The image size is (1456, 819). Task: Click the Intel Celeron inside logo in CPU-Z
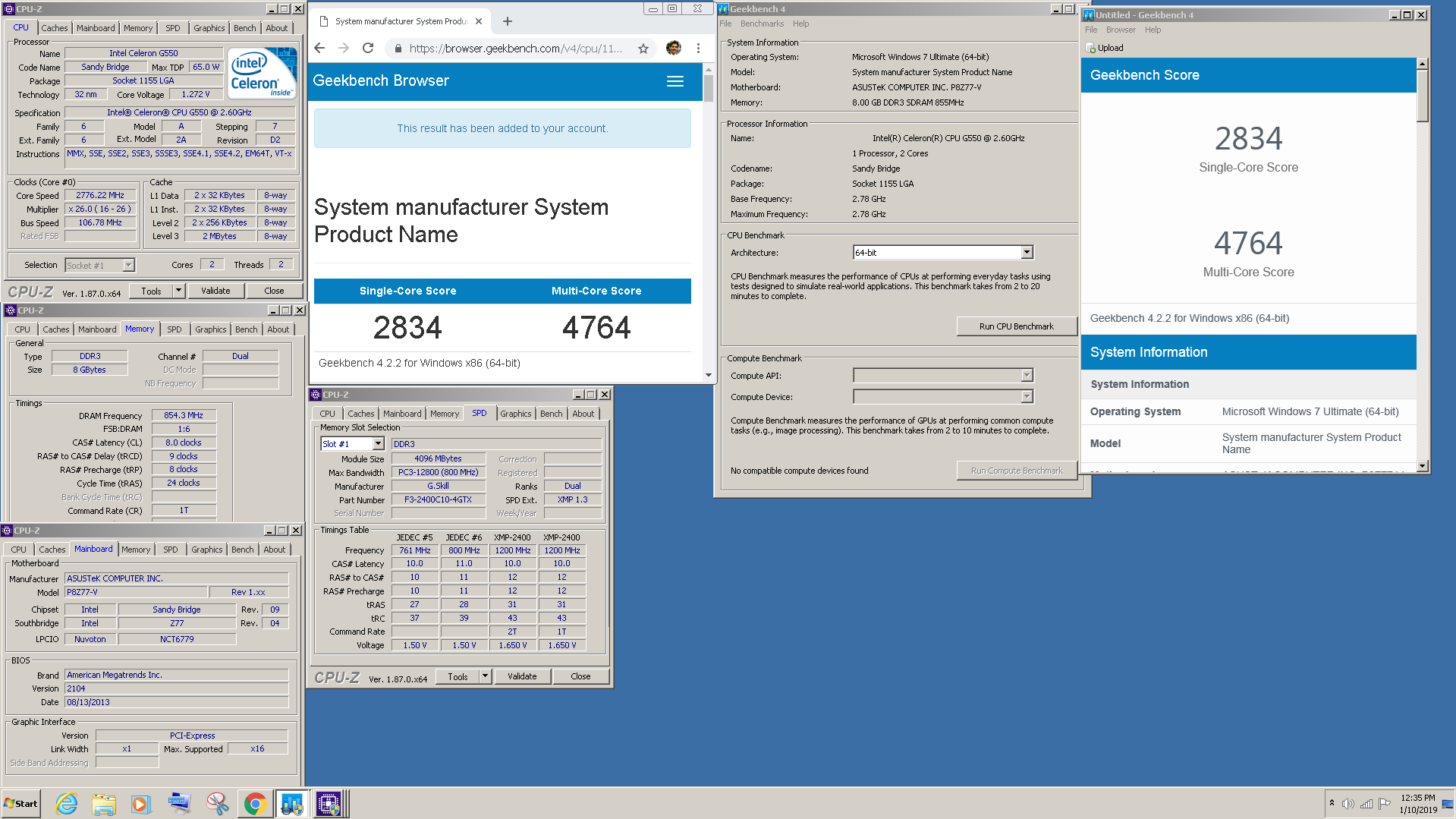pyautogui.click(x=263, y=74)
